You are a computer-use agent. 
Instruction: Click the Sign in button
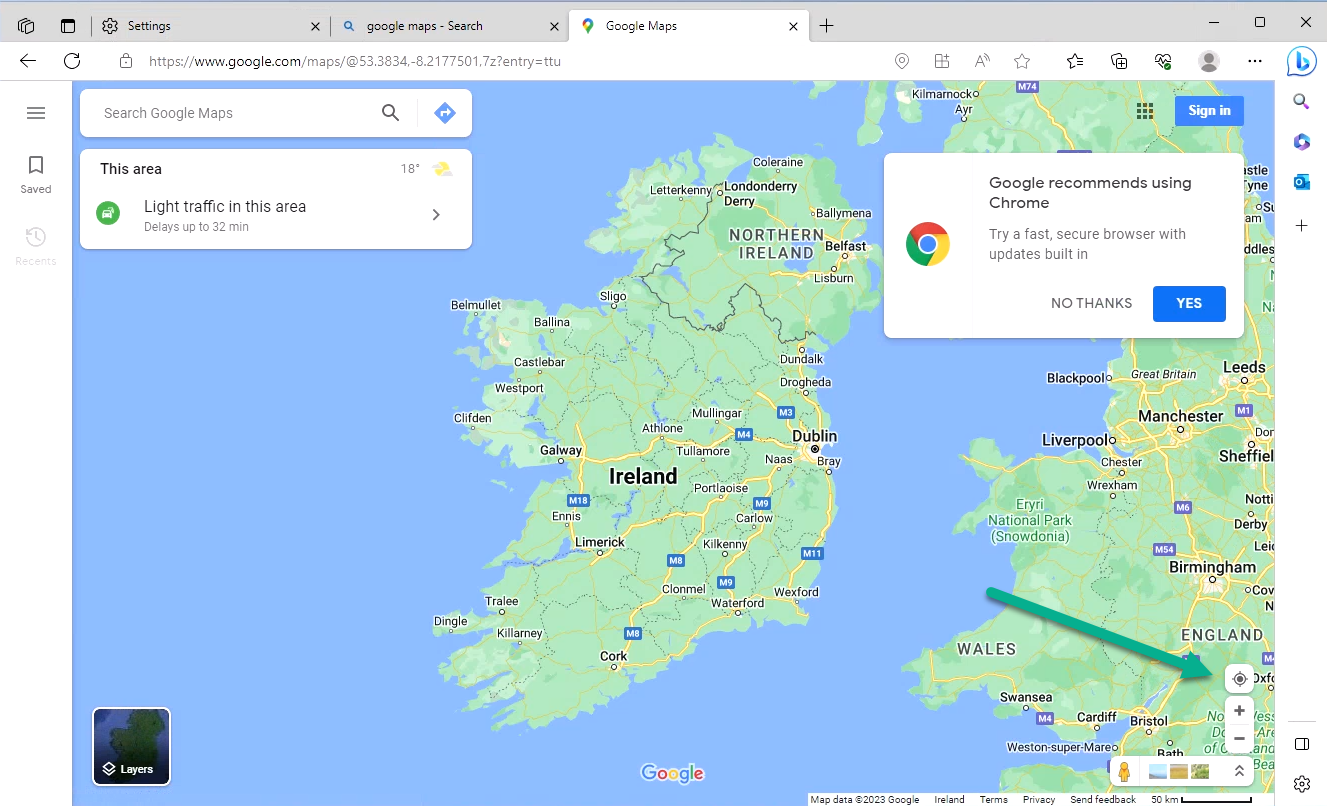[1209, 110]
